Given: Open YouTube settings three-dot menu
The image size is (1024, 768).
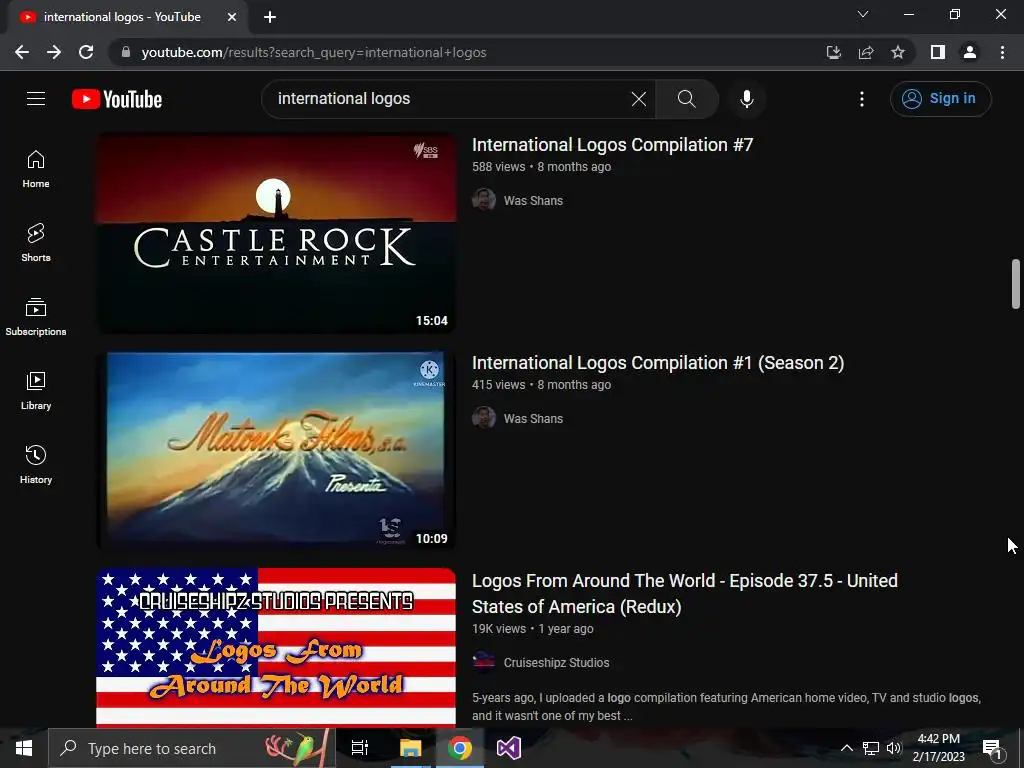Looking at the screenshot, I should pyautogui.click(x=862, y=99).
